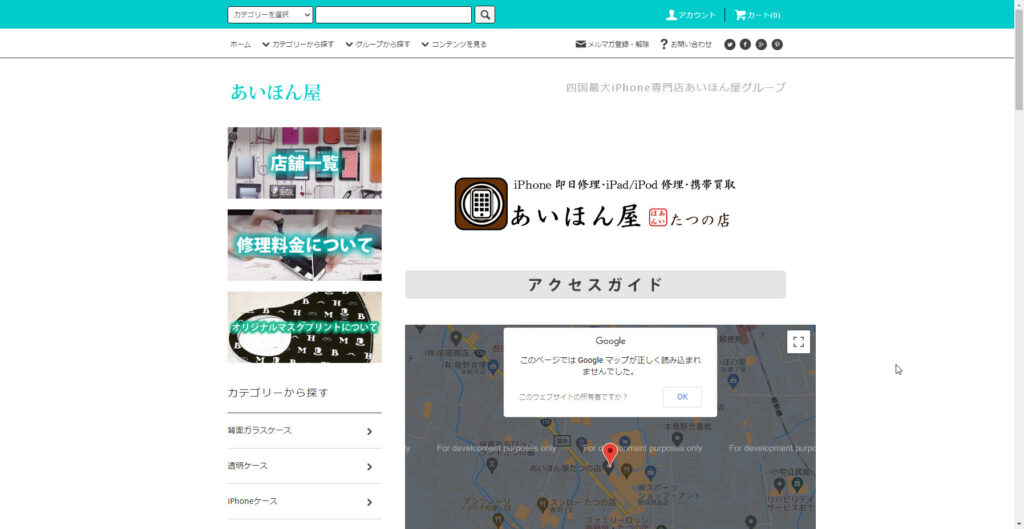Expand カテゴリーから探す menu in navigation bar
The image size is (1024, 529).
pos(298,44)
